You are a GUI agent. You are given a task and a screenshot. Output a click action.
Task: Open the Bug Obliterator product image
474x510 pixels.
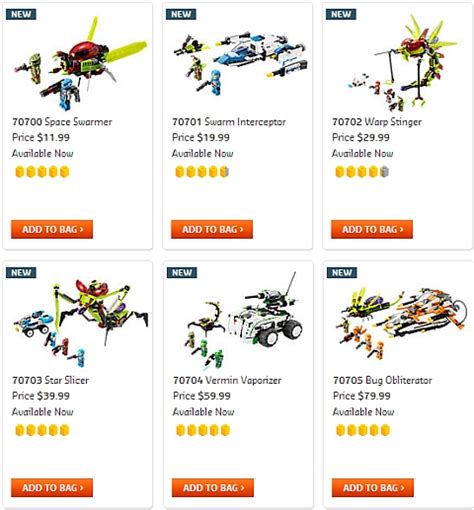(403, 323)
